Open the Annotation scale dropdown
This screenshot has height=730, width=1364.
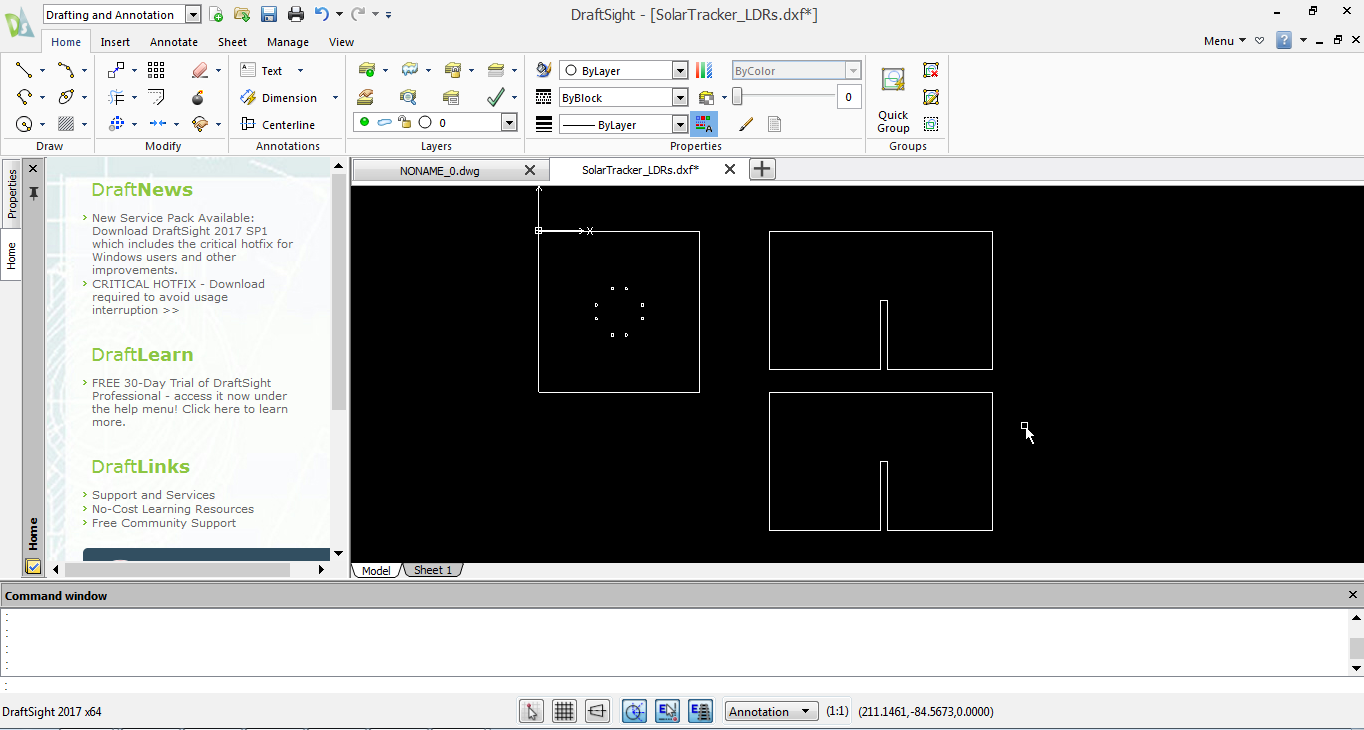(771, 712)
